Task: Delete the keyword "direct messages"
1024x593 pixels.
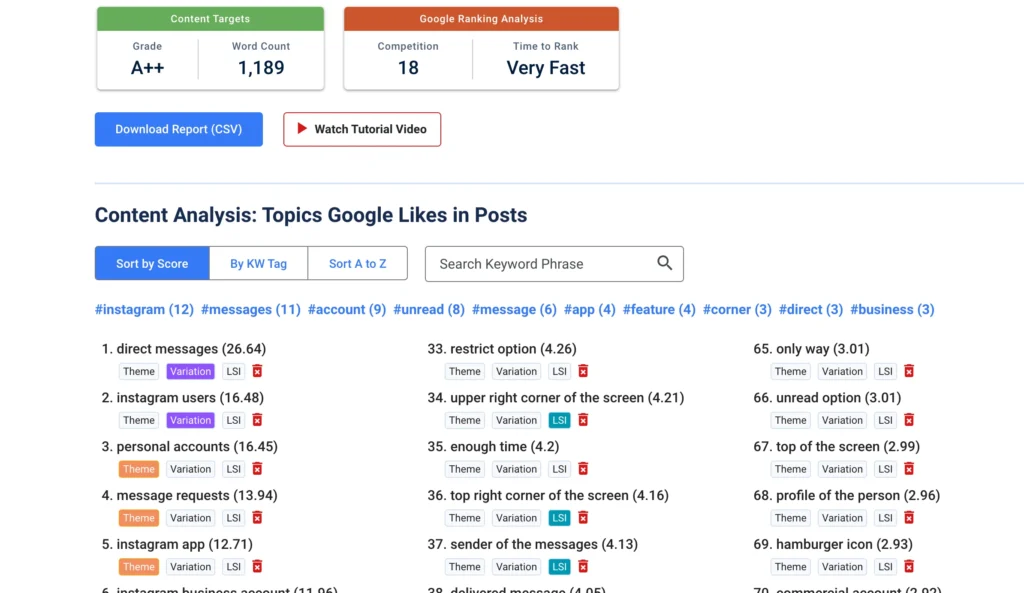Action: pos(256,371)
